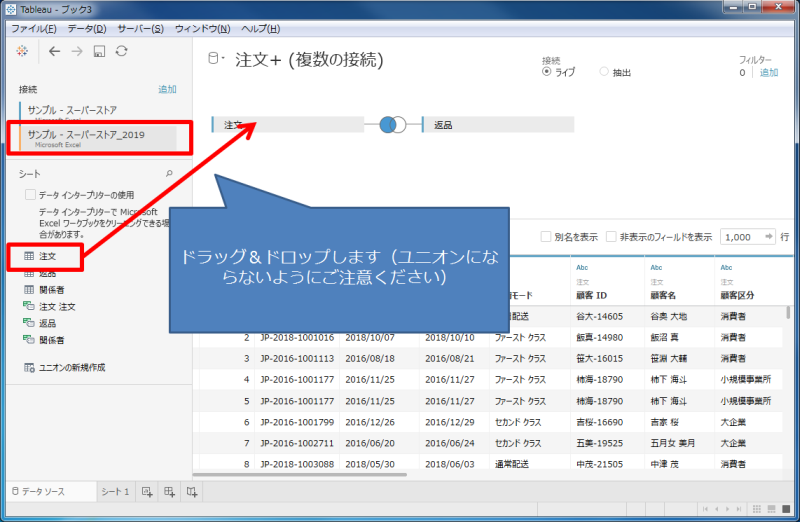
Task: Select named range icon for 注文 注文
Action: (29, 306)
